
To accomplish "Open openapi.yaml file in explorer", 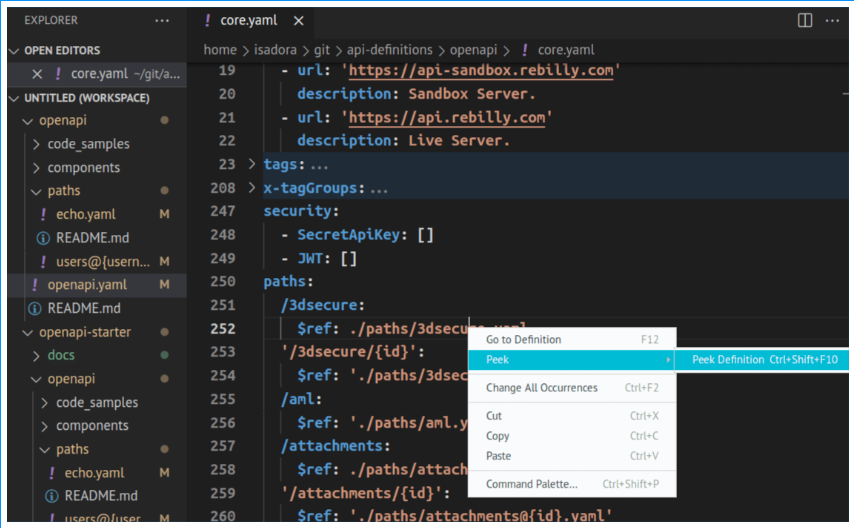I will tap(89, 285).
